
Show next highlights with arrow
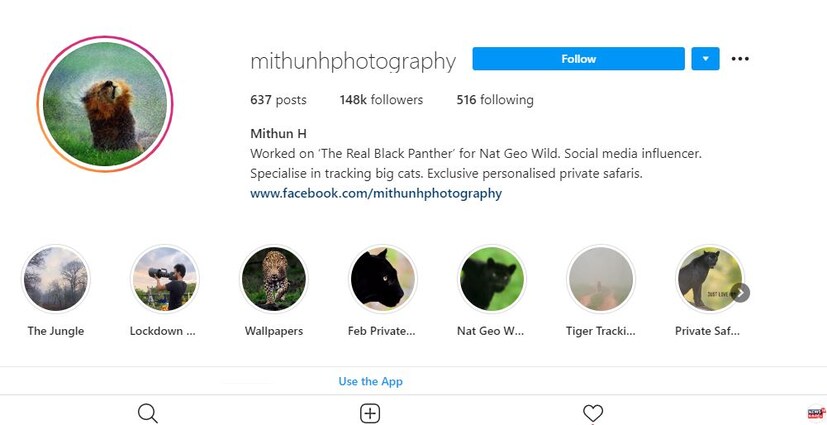click(740, 293)
